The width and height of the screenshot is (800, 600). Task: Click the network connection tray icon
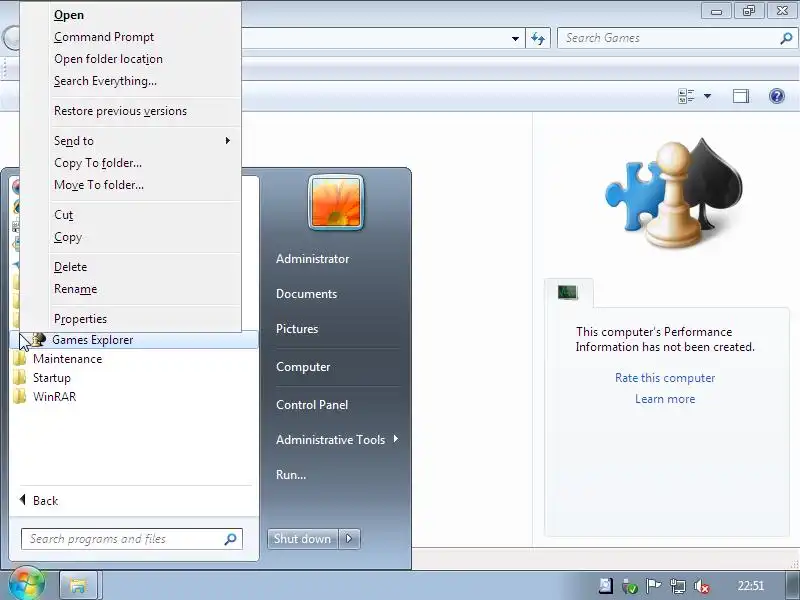[678, 586]
